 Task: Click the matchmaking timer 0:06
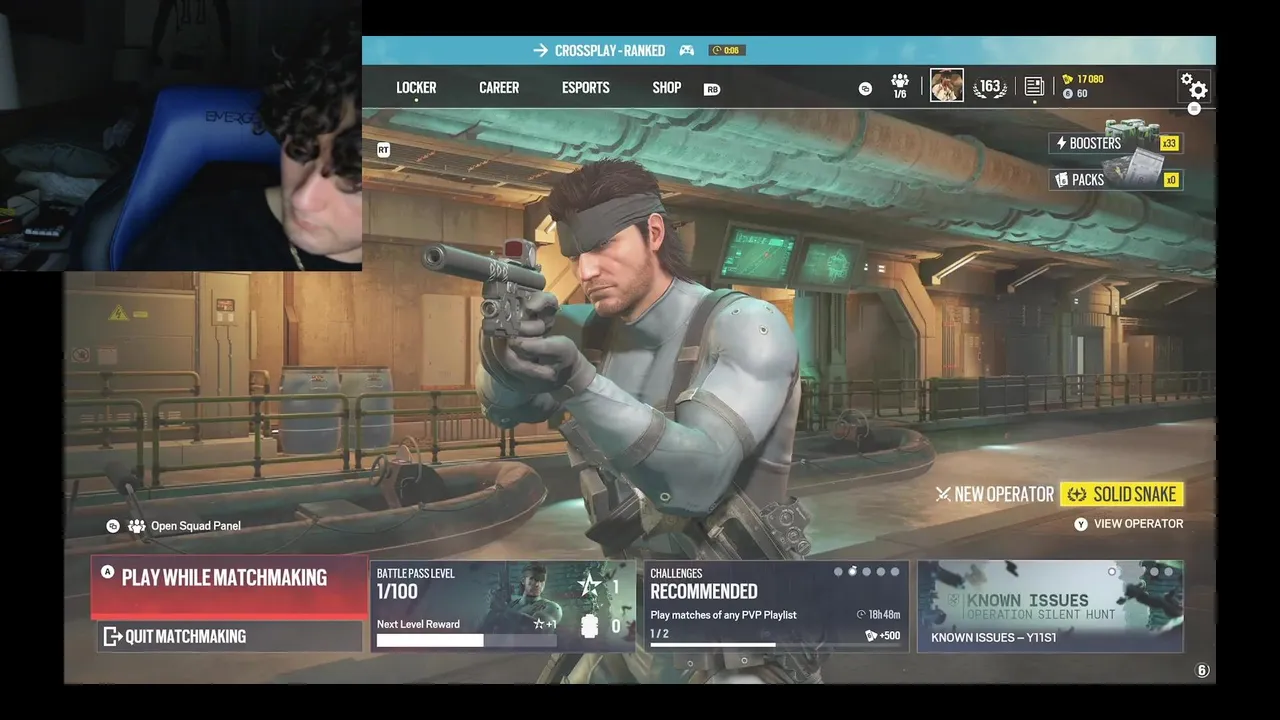tap(727, 50)
